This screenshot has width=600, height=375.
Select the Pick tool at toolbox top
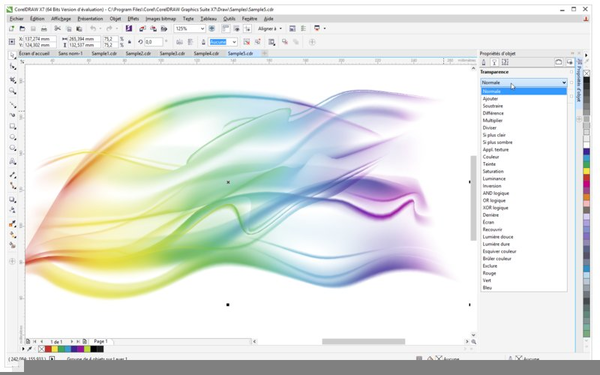[x=13, y=56]
